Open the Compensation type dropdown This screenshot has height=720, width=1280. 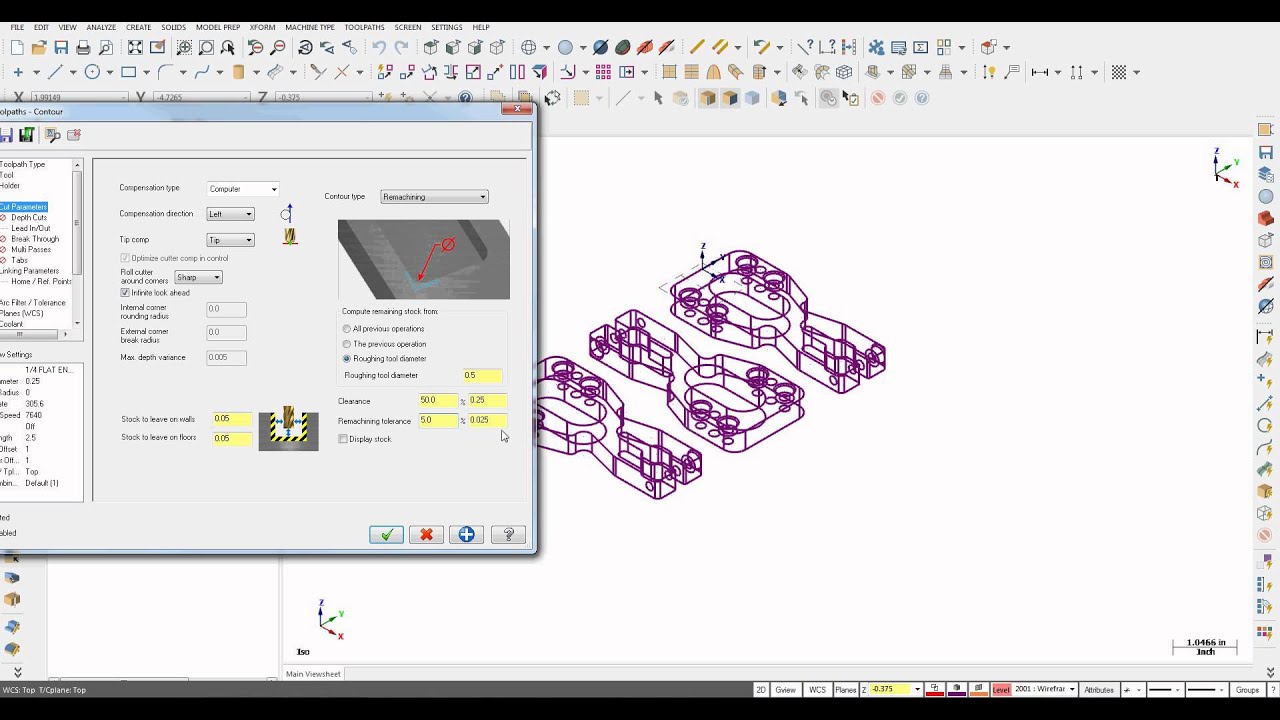[243, 189]
